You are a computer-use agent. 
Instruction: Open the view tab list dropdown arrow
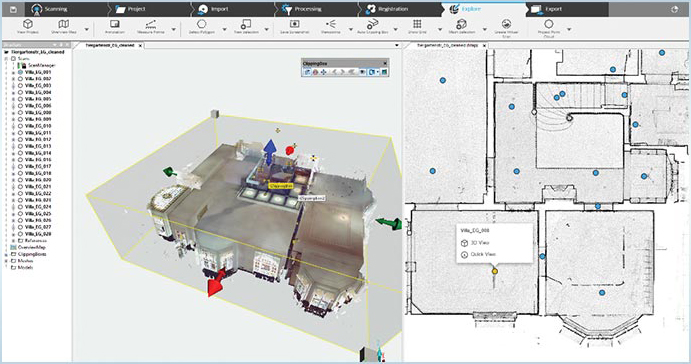(397, 45)
